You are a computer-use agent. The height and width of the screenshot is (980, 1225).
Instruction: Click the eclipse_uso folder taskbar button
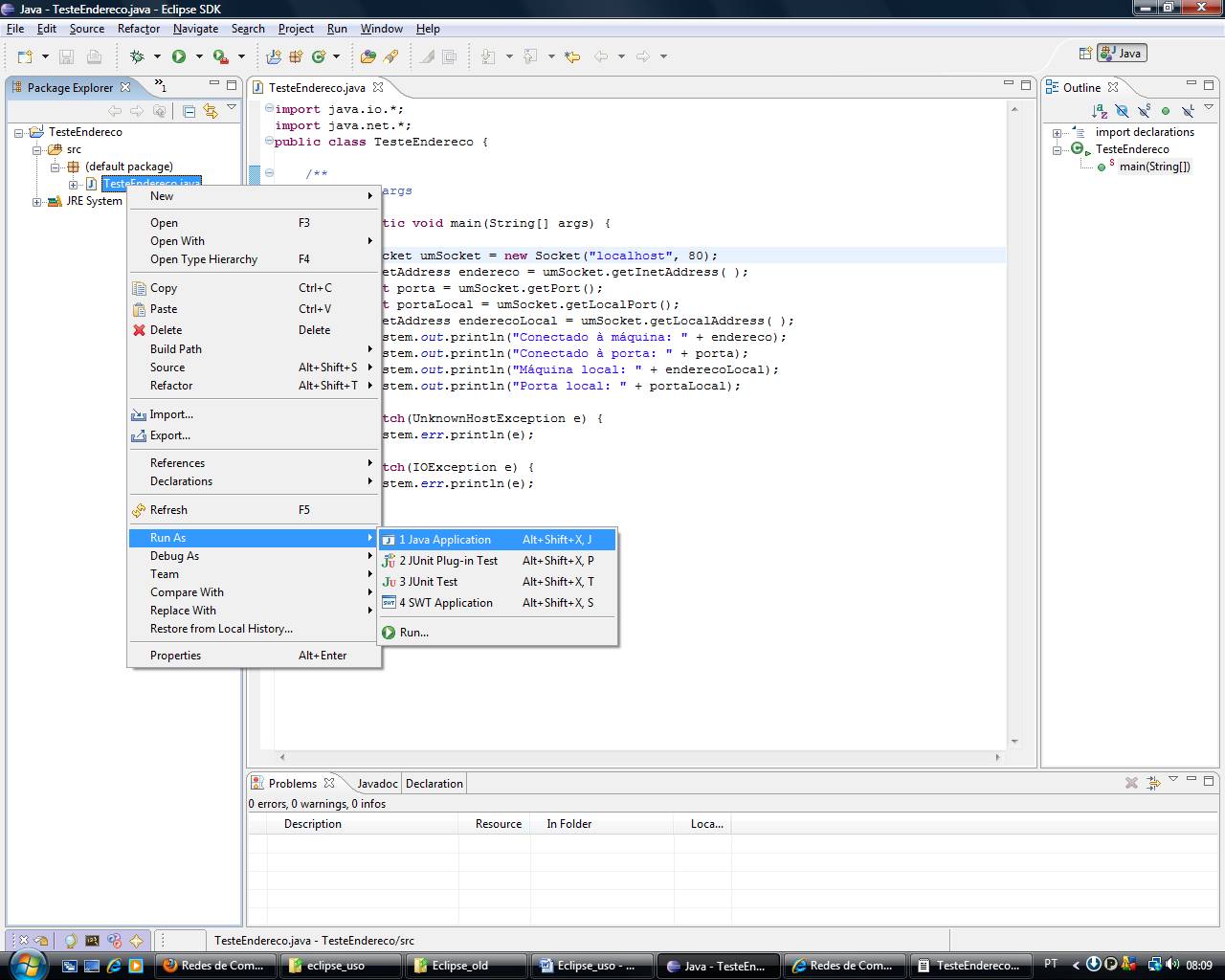pyautogui.click(x=341, y=966)
